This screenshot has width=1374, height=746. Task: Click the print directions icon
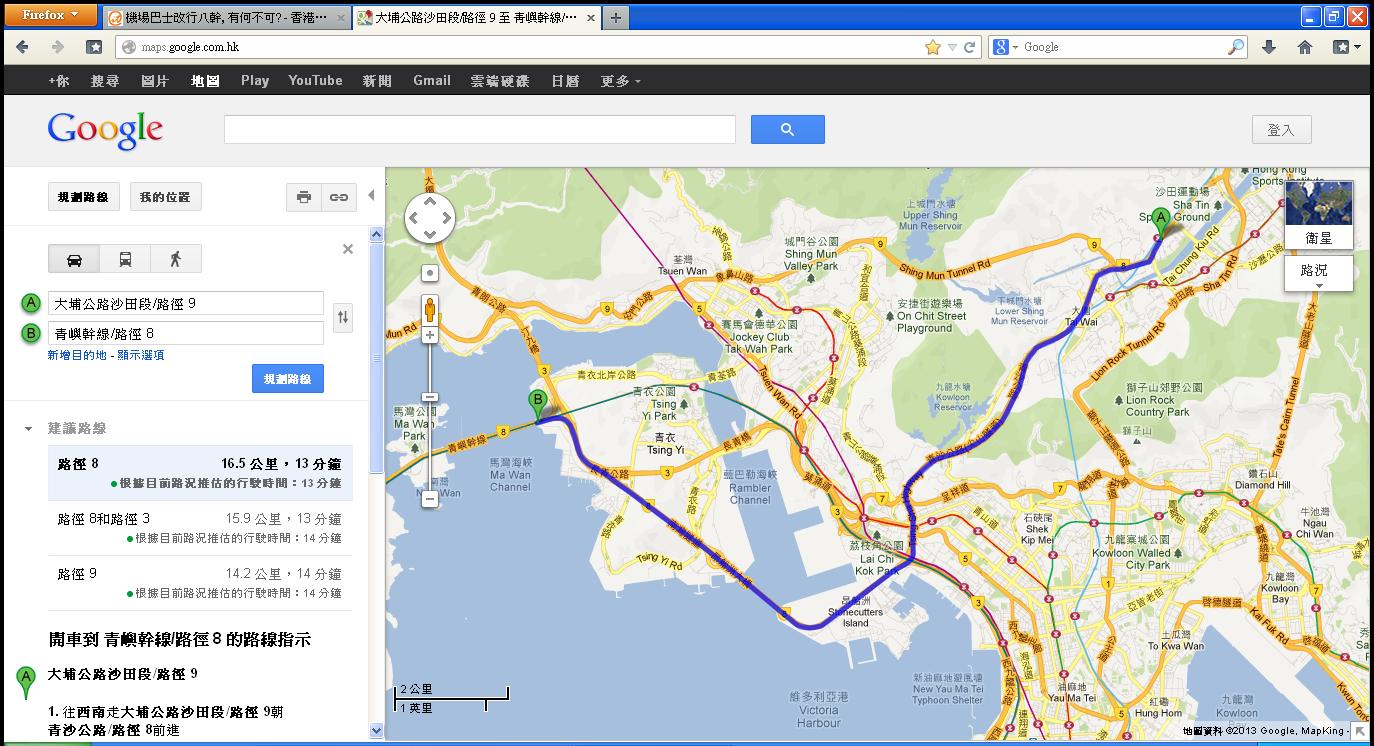click(304, 197)
